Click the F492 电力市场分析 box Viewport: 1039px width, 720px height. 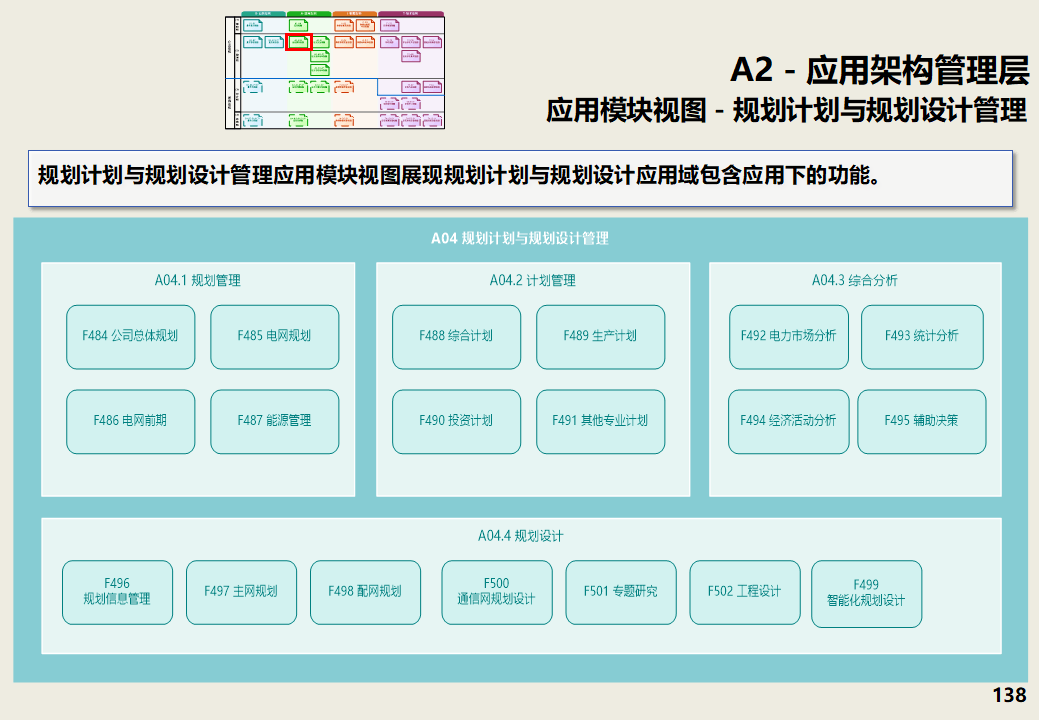(789, 336)
